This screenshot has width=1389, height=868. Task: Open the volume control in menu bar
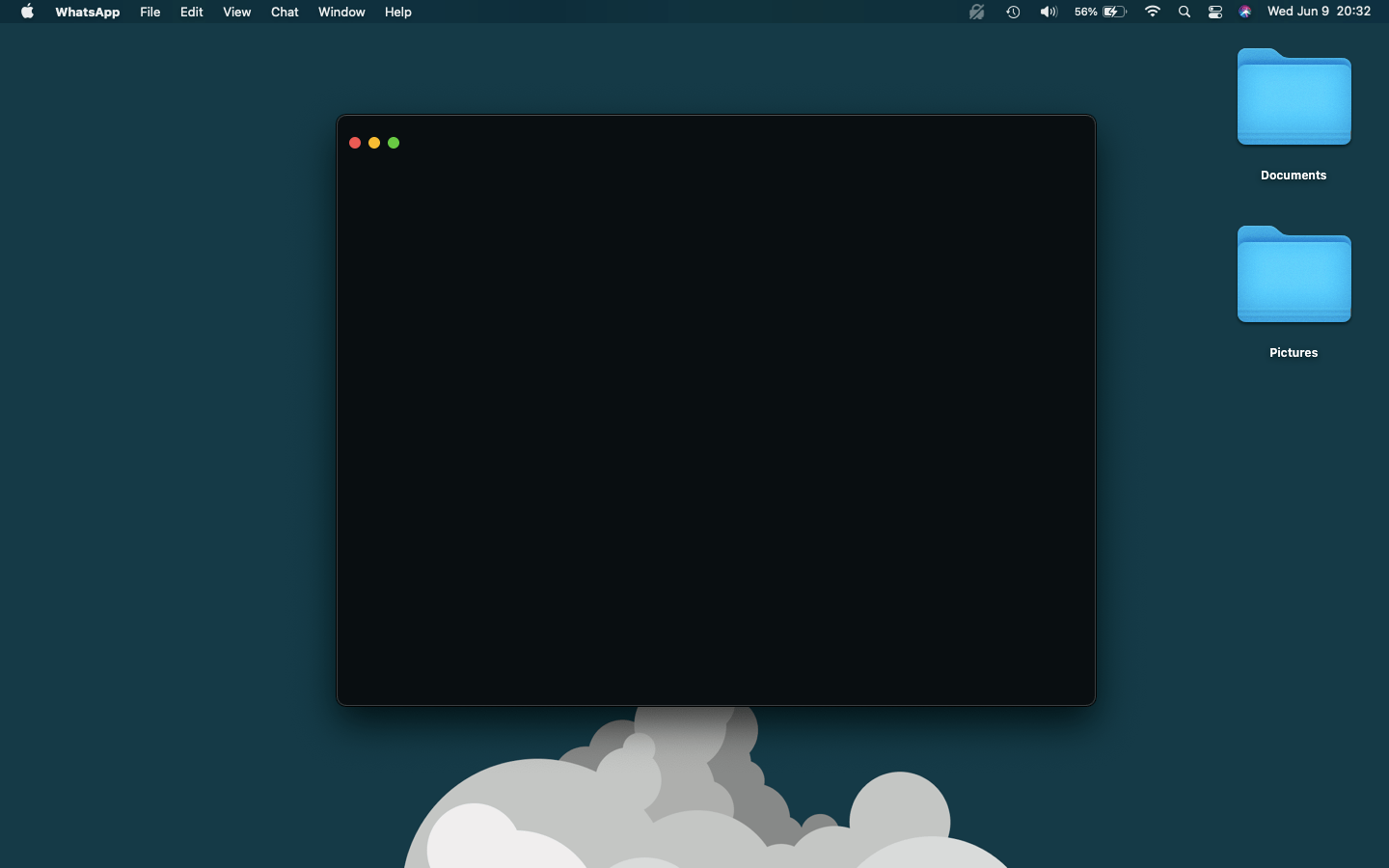pos(1049,12)
